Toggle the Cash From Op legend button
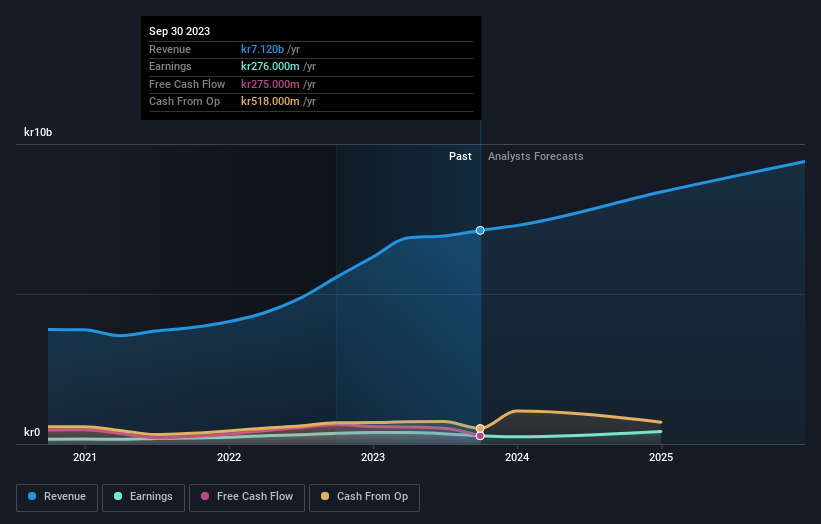Screen dimensions: 821x524 (x=364, y=497)
